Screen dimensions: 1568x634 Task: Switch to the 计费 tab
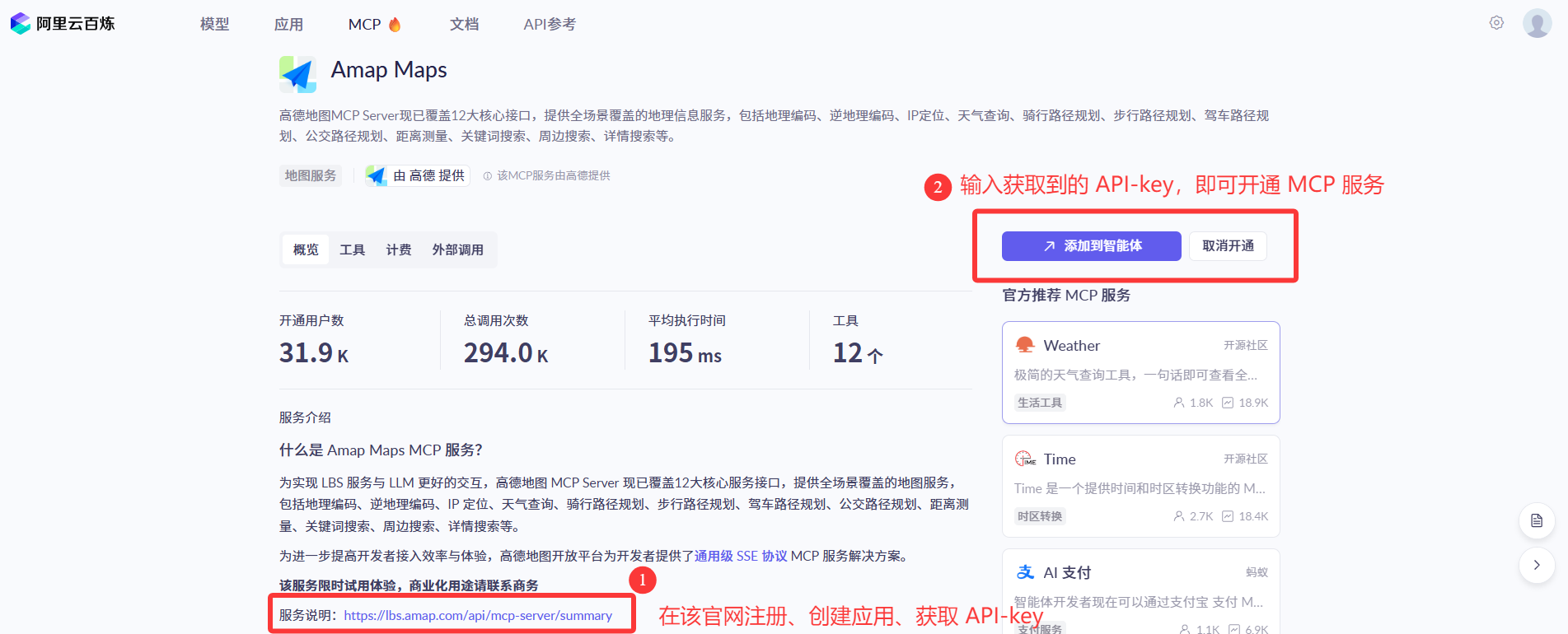(x=399, y=249)
